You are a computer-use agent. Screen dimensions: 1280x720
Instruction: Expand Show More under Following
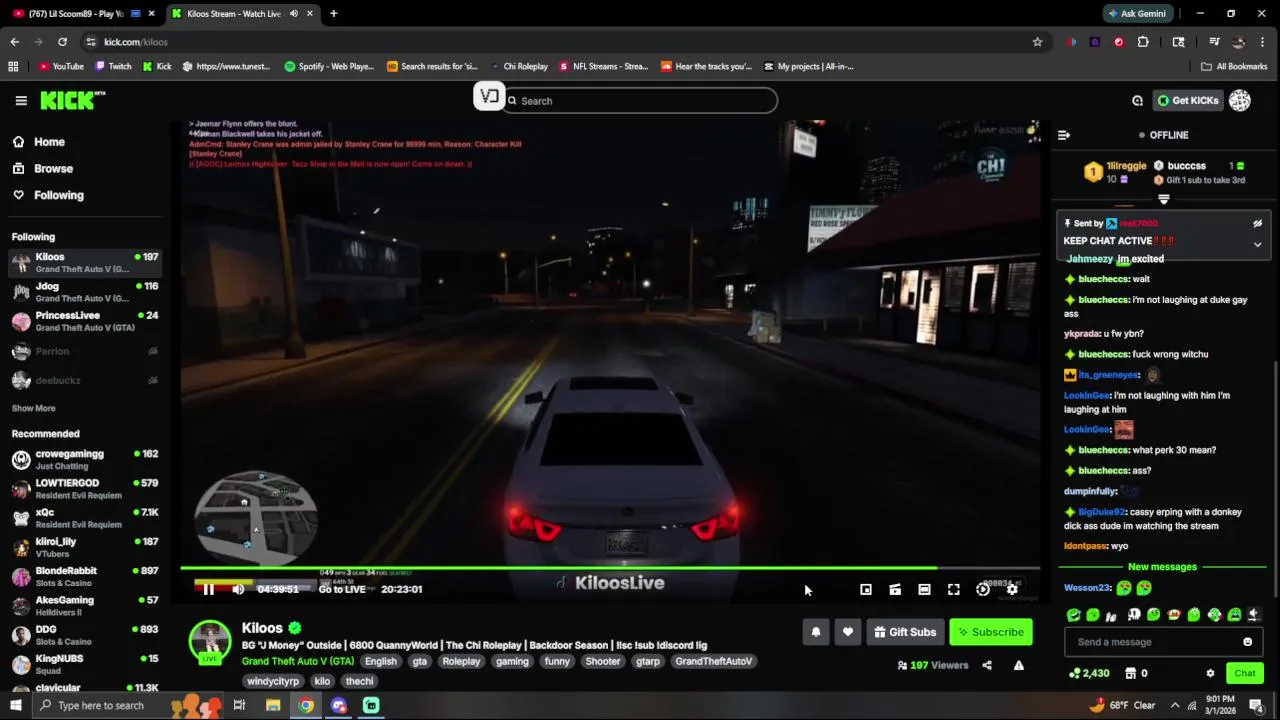click(x=33, y=408)
